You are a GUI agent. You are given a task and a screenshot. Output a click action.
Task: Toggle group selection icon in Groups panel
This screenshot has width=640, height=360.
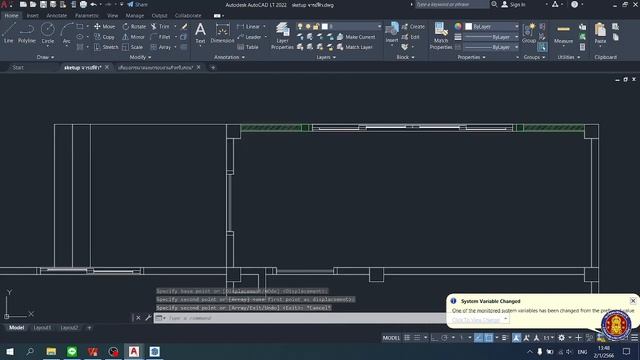pos(542,47)
